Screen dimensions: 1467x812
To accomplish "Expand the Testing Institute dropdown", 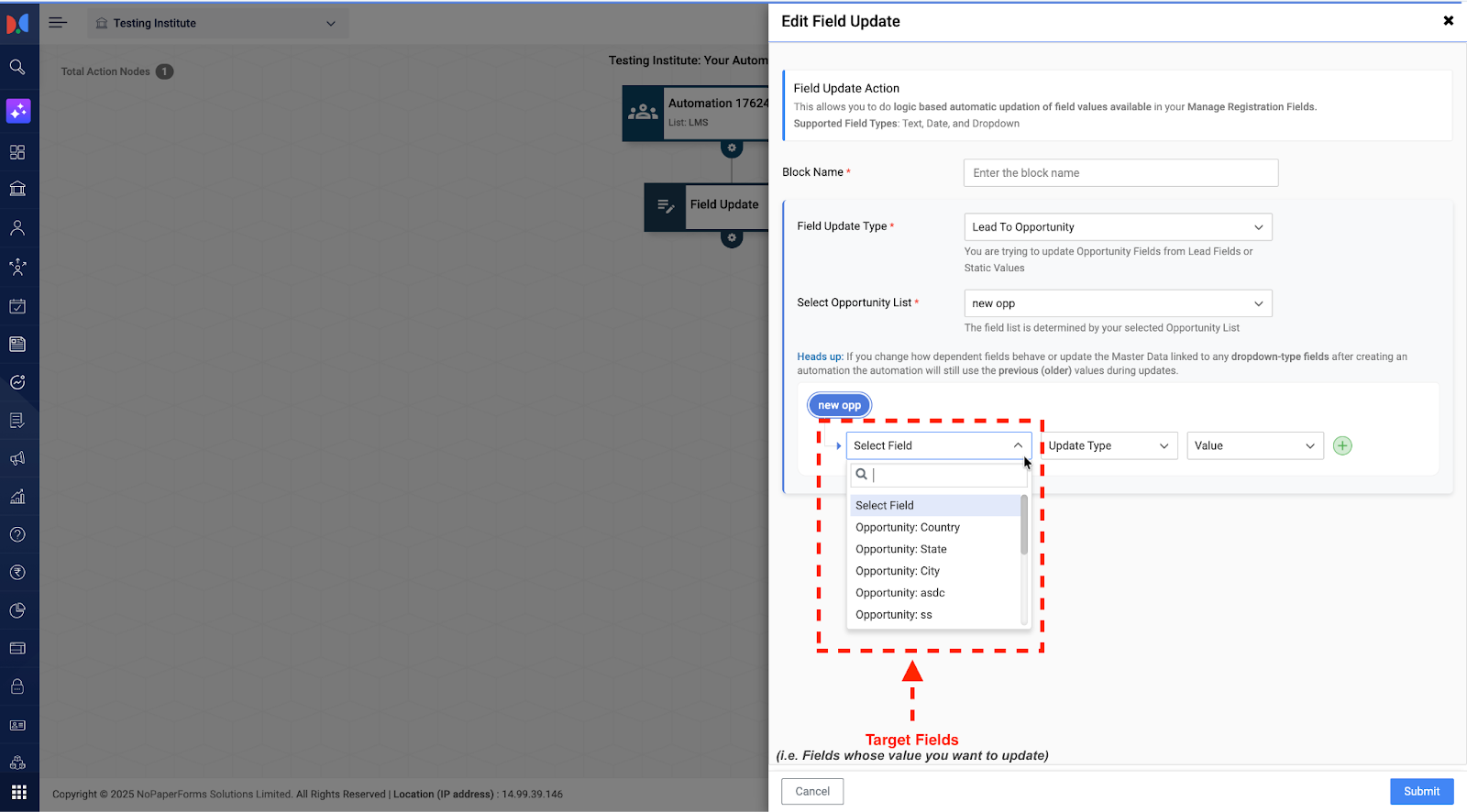I will pyautogui.click(x=217, y=23).
